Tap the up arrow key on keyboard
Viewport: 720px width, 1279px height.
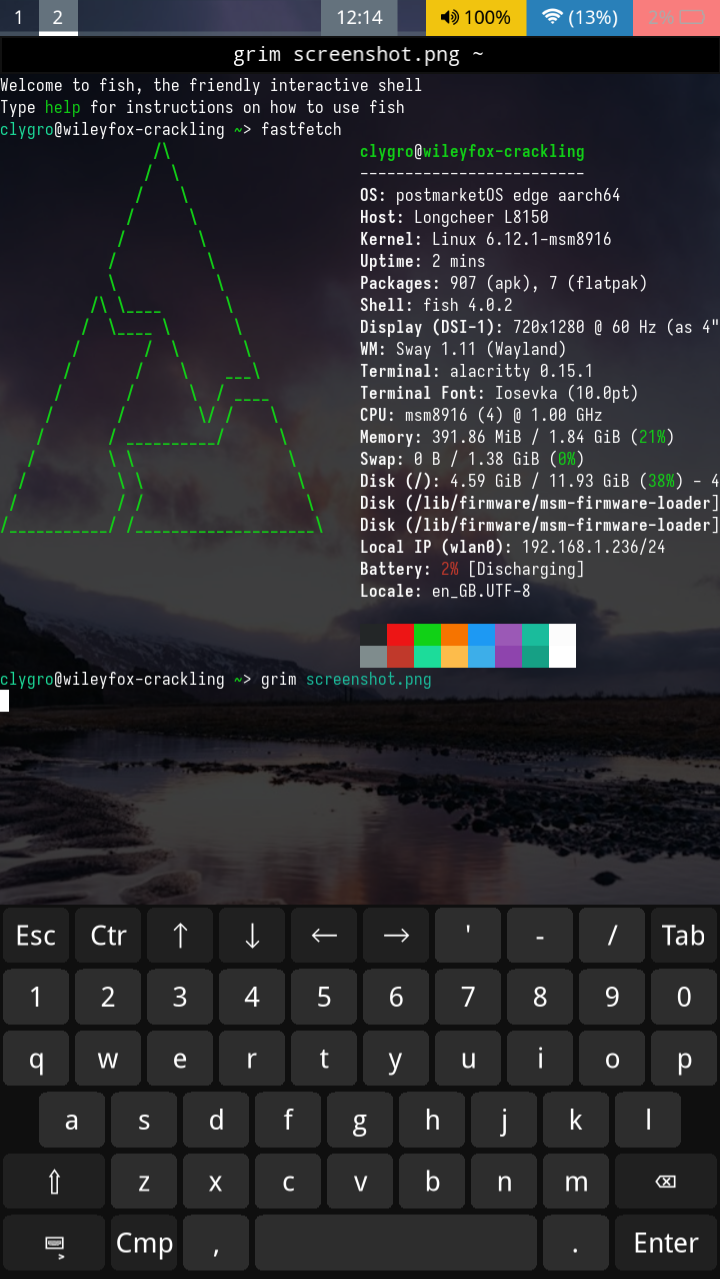180,935
